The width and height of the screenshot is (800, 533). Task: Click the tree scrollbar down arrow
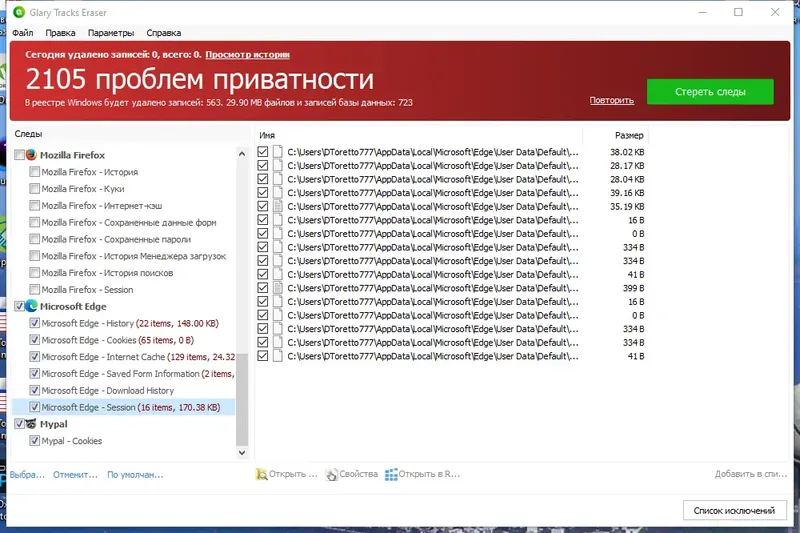click(242, 452)
